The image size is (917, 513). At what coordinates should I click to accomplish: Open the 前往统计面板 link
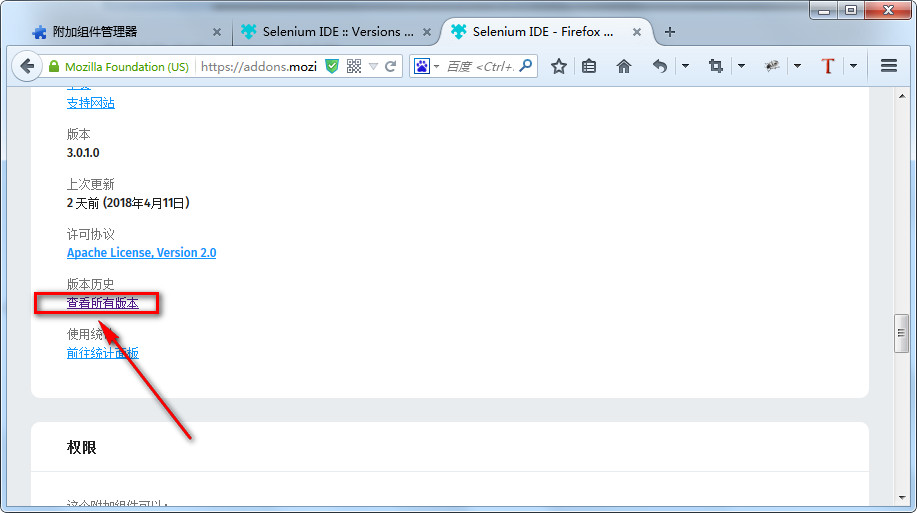(102, 353)
